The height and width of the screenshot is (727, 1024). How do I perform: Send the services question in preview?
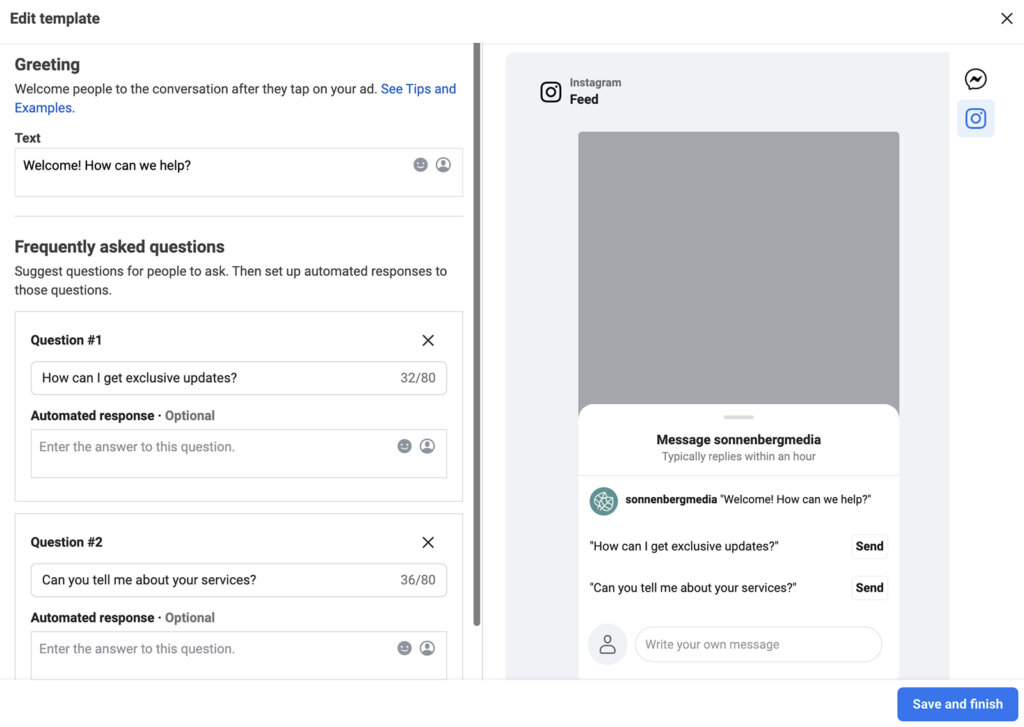pyautogui.click(x=869, y=588)
